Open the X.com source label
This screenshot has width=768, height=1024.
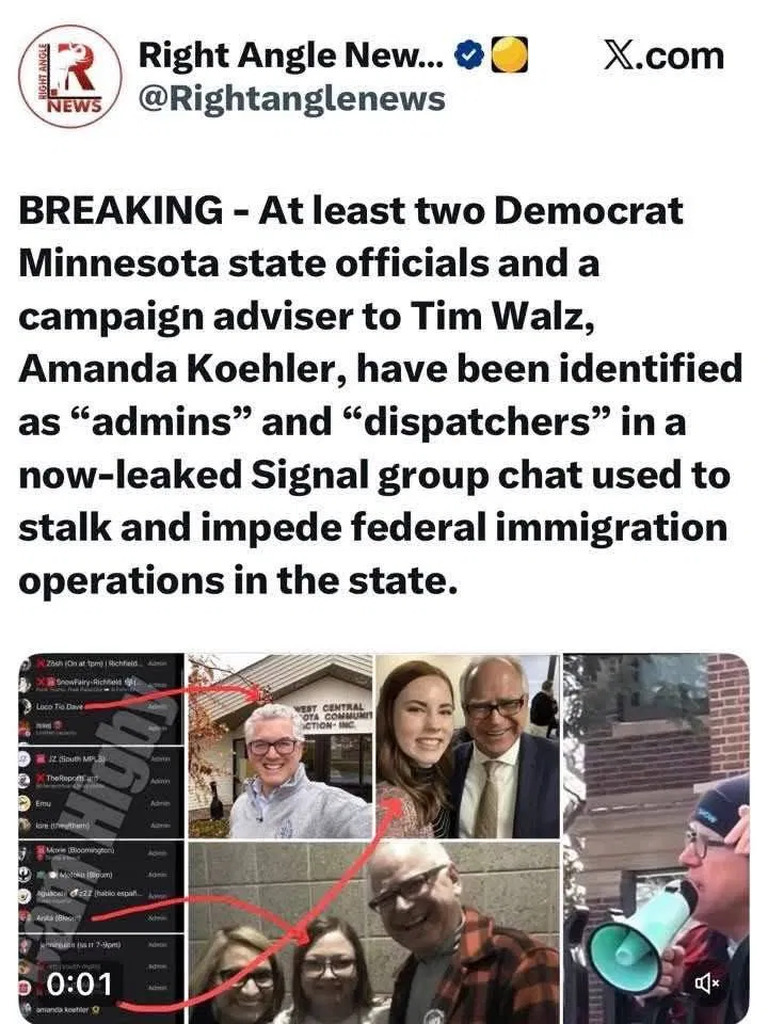664,56
